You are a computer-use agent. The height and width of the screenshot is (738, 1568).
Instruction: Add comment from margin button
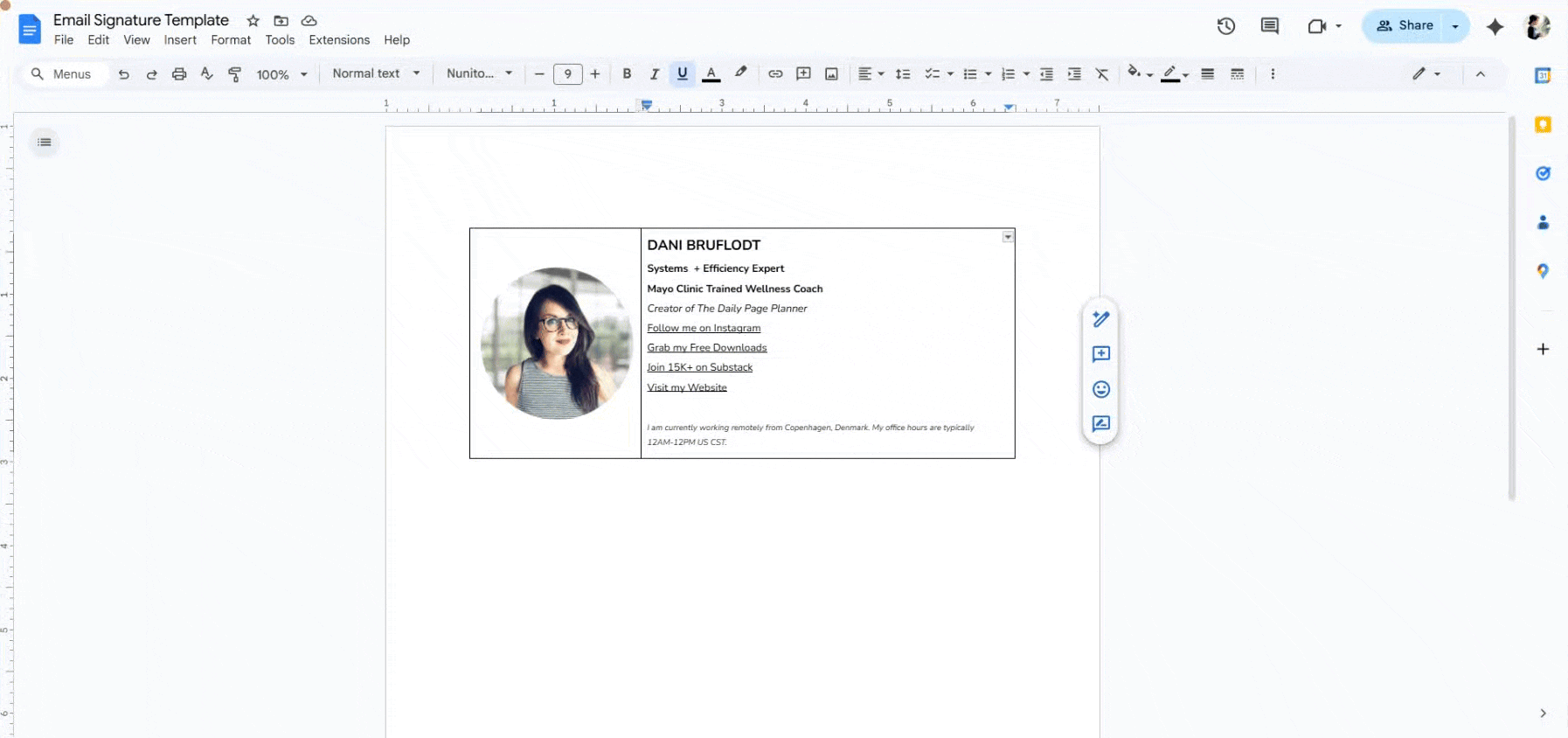1101,354
